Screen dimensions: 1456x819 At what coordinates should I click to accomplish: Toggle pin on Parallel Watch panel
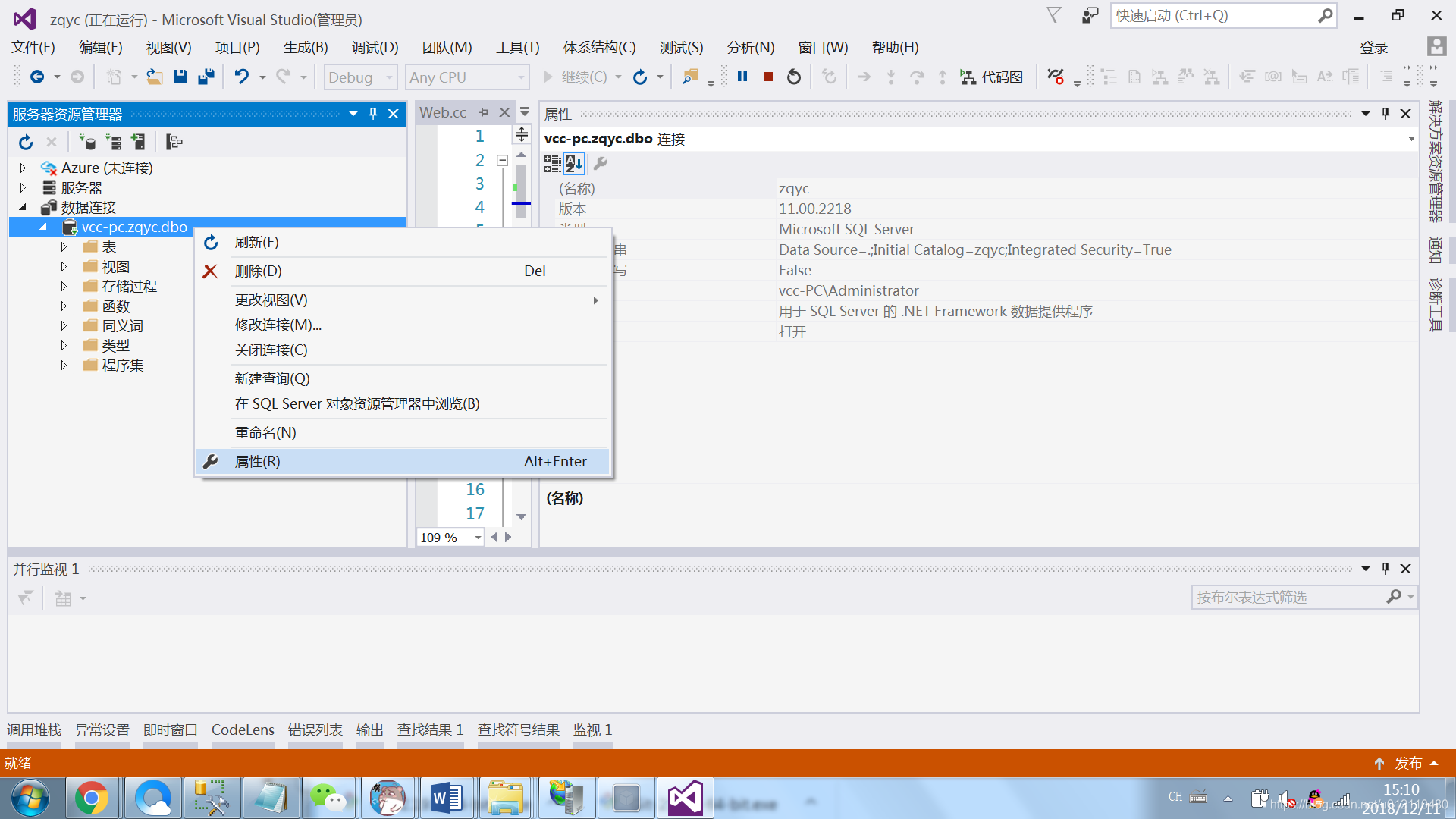[1385, 569]
